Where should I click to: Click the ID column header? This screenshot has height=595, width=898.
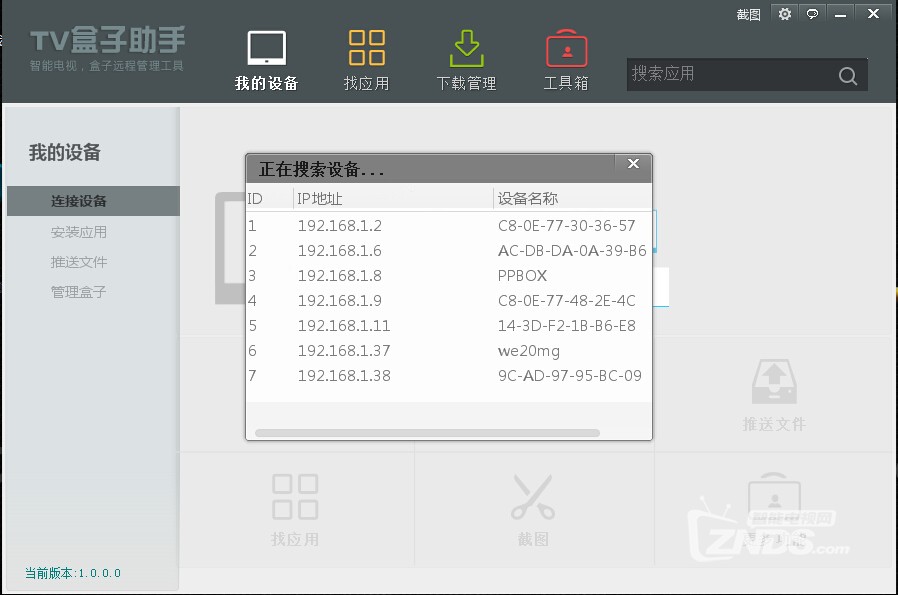pos(270,199)
